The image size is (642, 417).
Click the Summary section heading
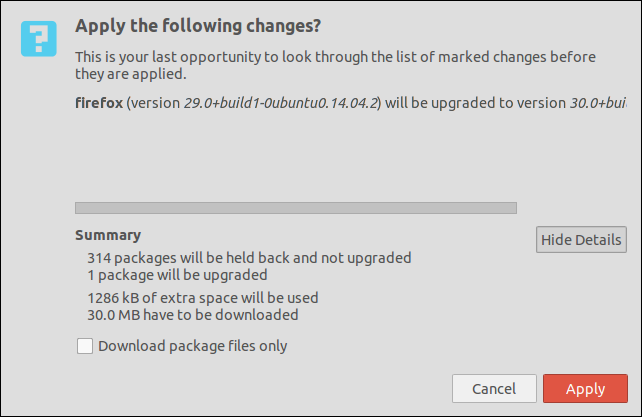pos(108,235)
